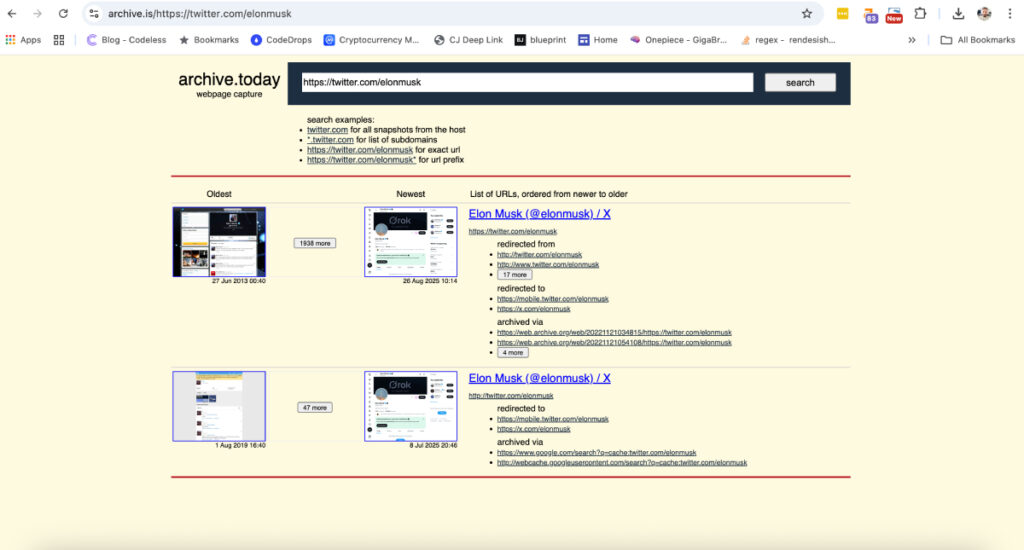Open the blueprint bookmark
This screenshot has width=1024, height=550.
(540, 40)
